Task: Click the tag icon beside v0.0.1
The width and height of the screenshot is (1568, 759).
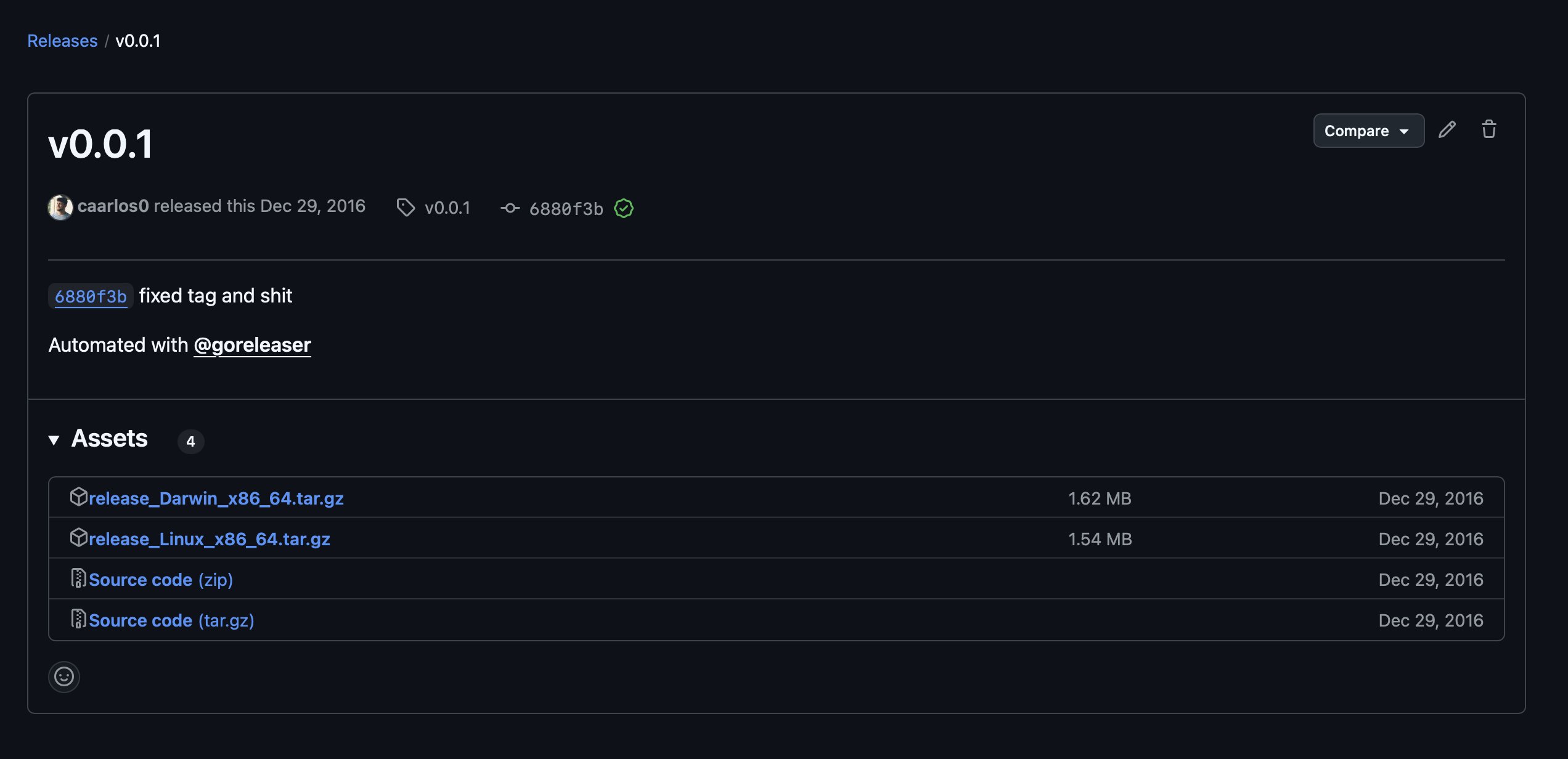Action: click(x=405, y=208)
